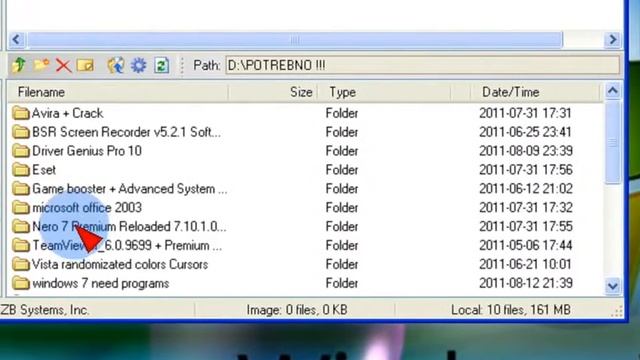The height and width of the screenshot is (360, 640).
Task: Click 'Folder' type cell in Driver Genius row
Action: [x=342, y=151]
